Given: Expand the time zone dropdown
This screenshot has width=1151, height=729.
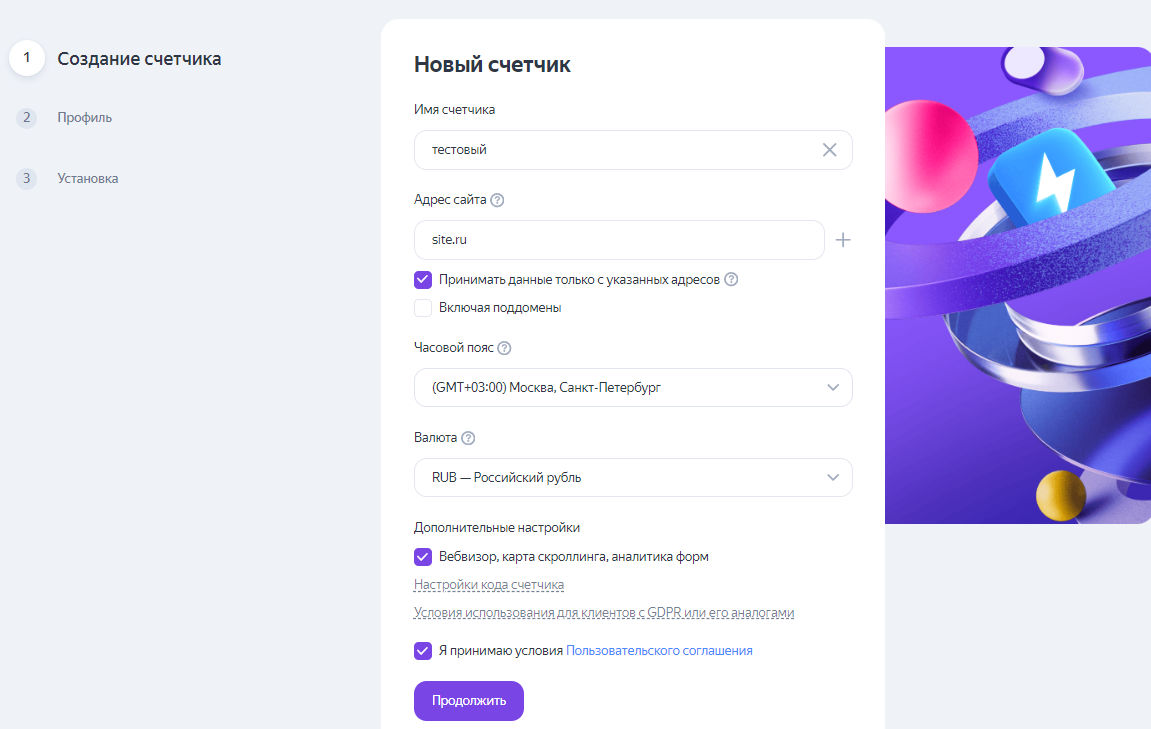Looking at the screenshot, I should (x=633, y=388).
